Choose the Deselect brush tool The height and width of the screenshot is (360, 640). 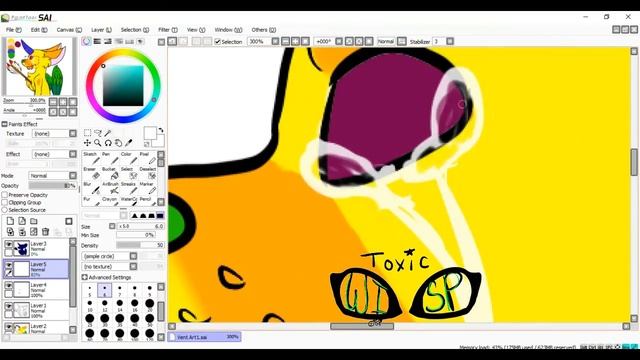pos(147,173)
